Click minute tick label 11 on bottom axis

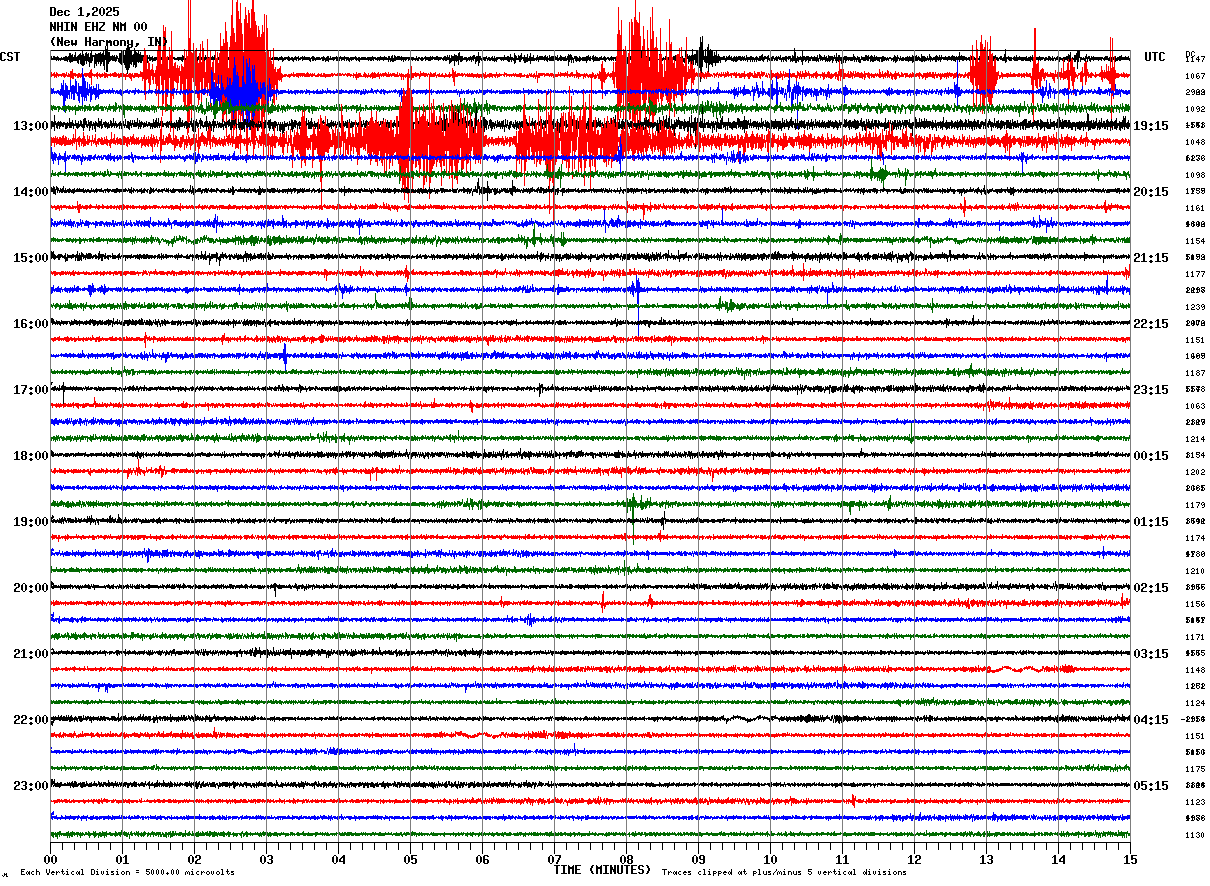click(842, 859)
